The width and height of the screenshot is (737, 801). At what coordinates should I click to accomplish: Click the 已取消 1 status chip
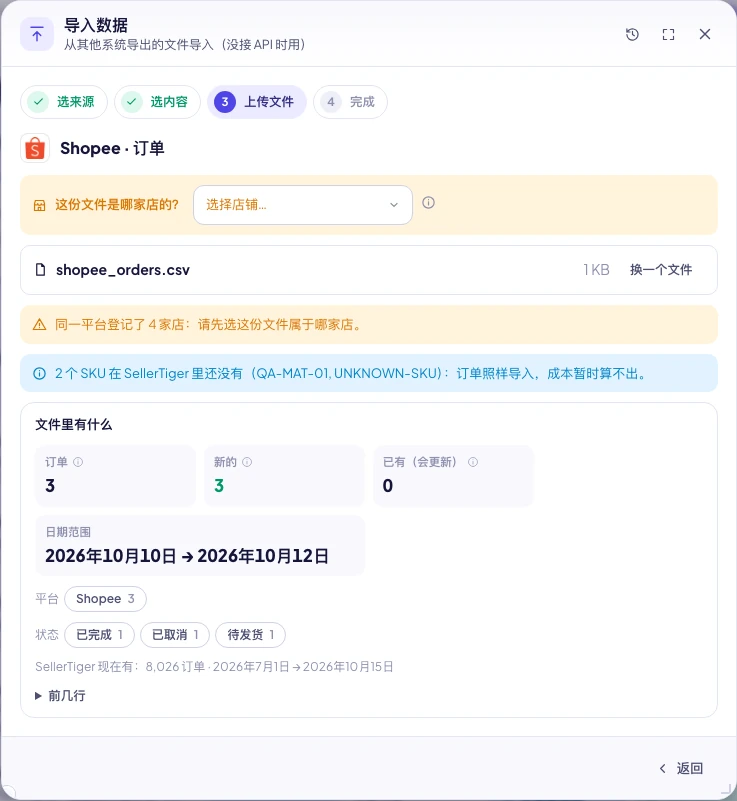pyautogui.click(x=175, y=634)
